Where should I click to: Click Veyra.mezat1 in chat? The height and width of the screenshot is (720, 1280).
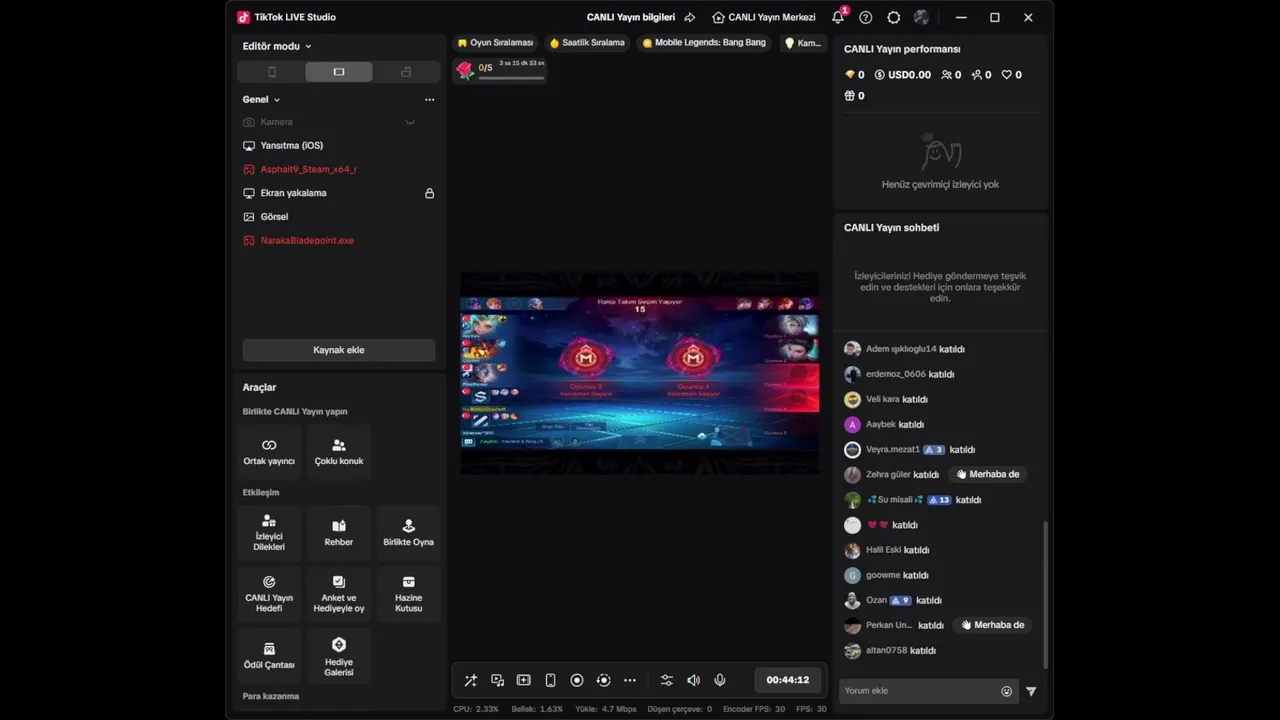pos(893,450)
